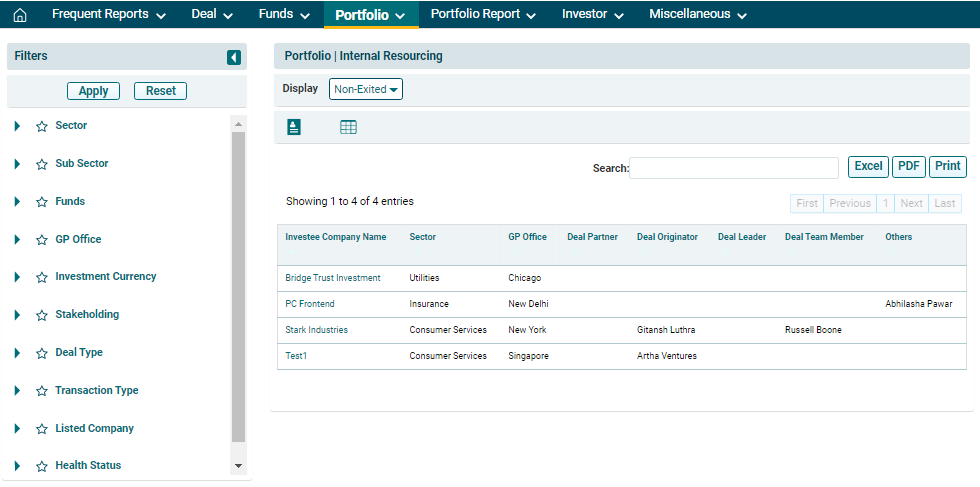The height and width of the screenshot is (487, 980).
Task: Click the star icon beside Stakeholding
Action: [x=42, y=315]
